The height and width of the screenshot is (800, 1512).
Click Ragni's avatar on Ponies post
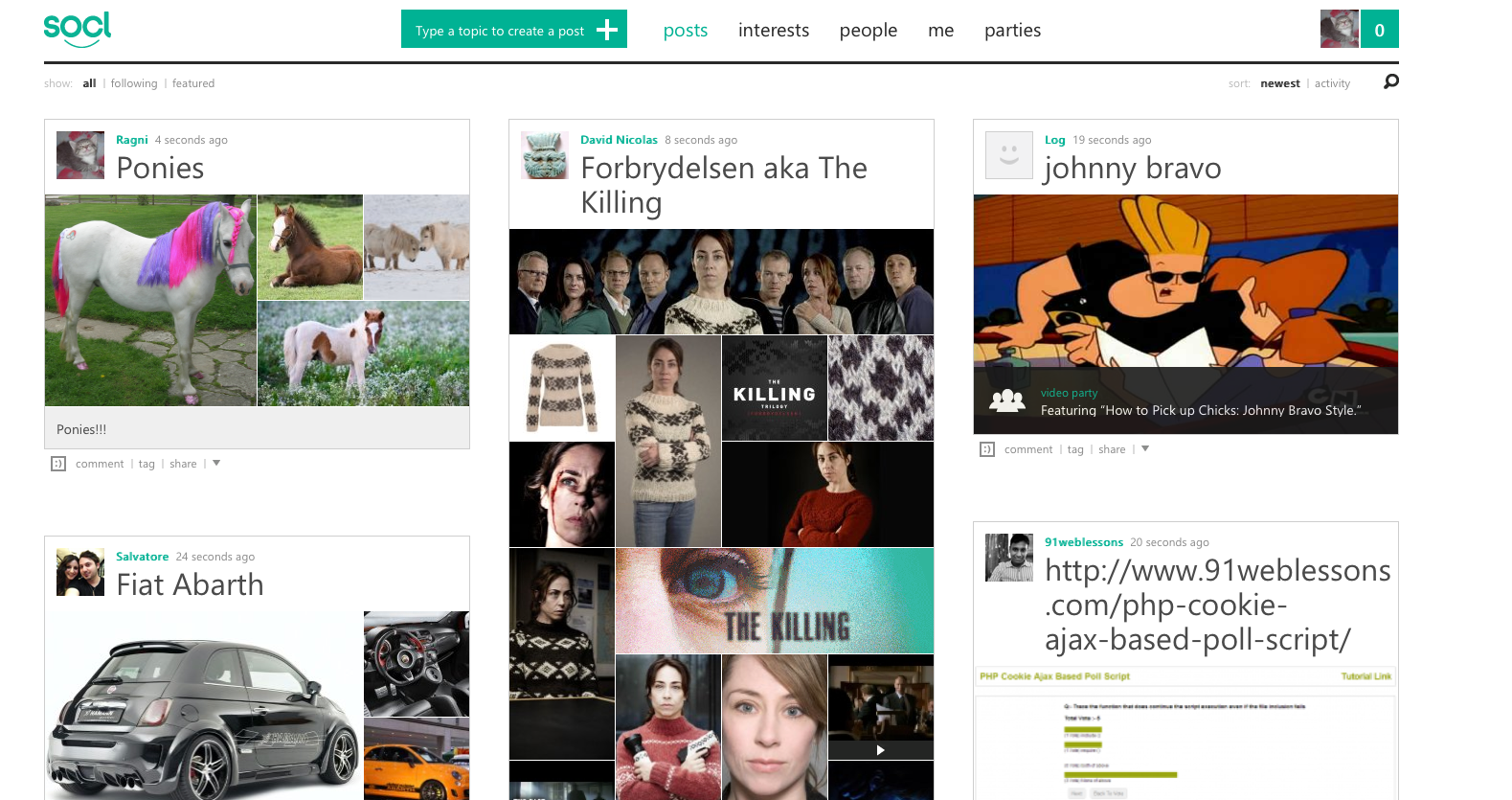[x=80, y=155]
